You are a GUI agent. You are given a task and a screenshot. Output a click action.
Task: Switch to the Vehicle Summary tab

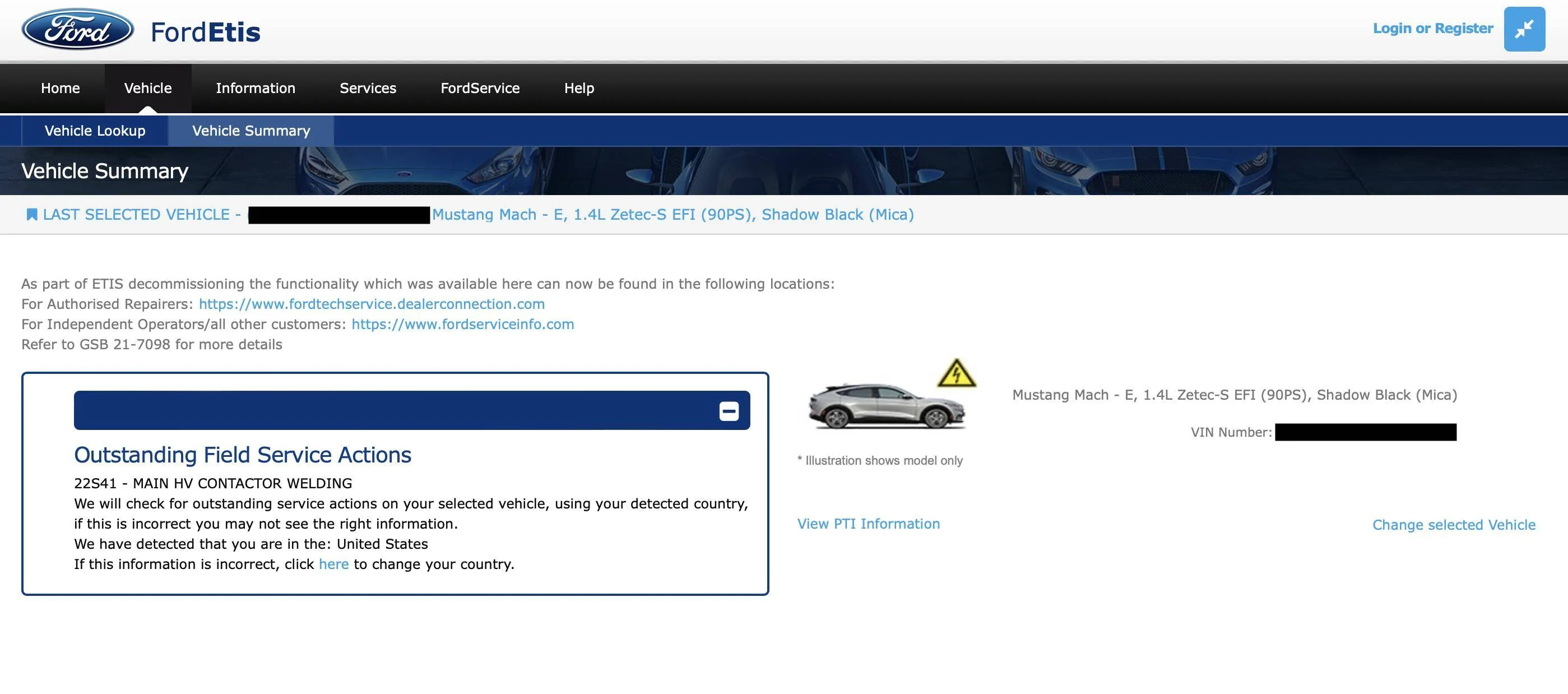pyautogui.click(x=252, y=131)
